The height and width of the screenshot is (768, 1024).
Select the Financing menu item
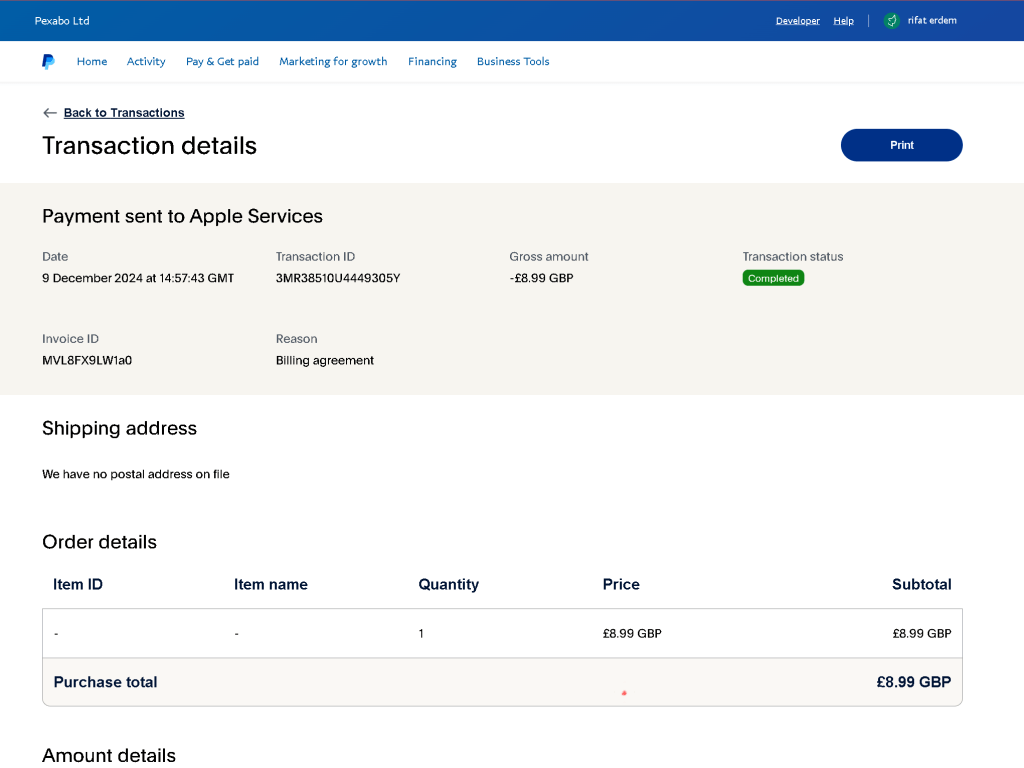click(x=432, y=61)
